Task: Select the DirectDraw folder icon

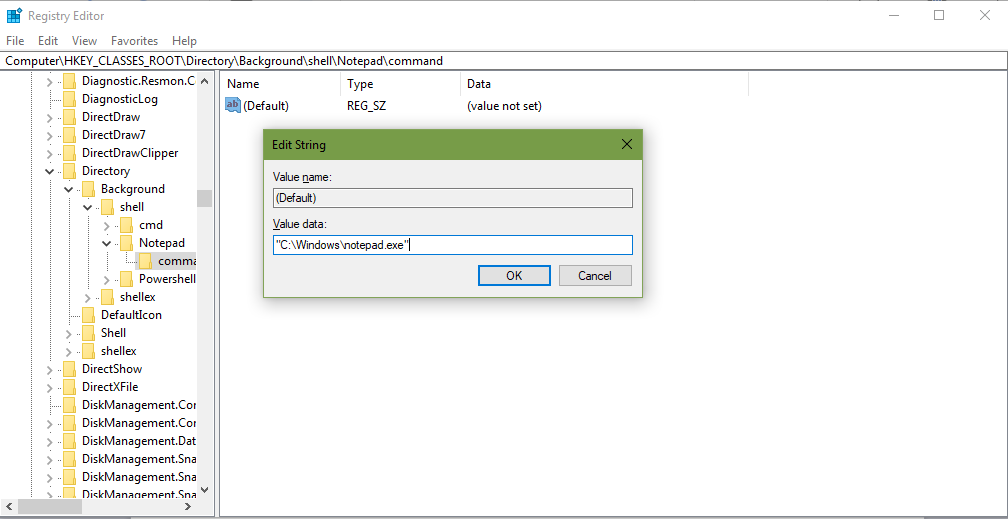Action: click(x=70, y=117)
